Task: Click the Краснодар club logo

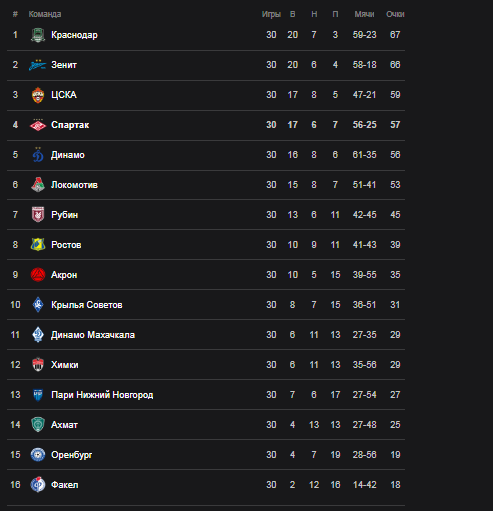Action: click(x=38, y=35)
